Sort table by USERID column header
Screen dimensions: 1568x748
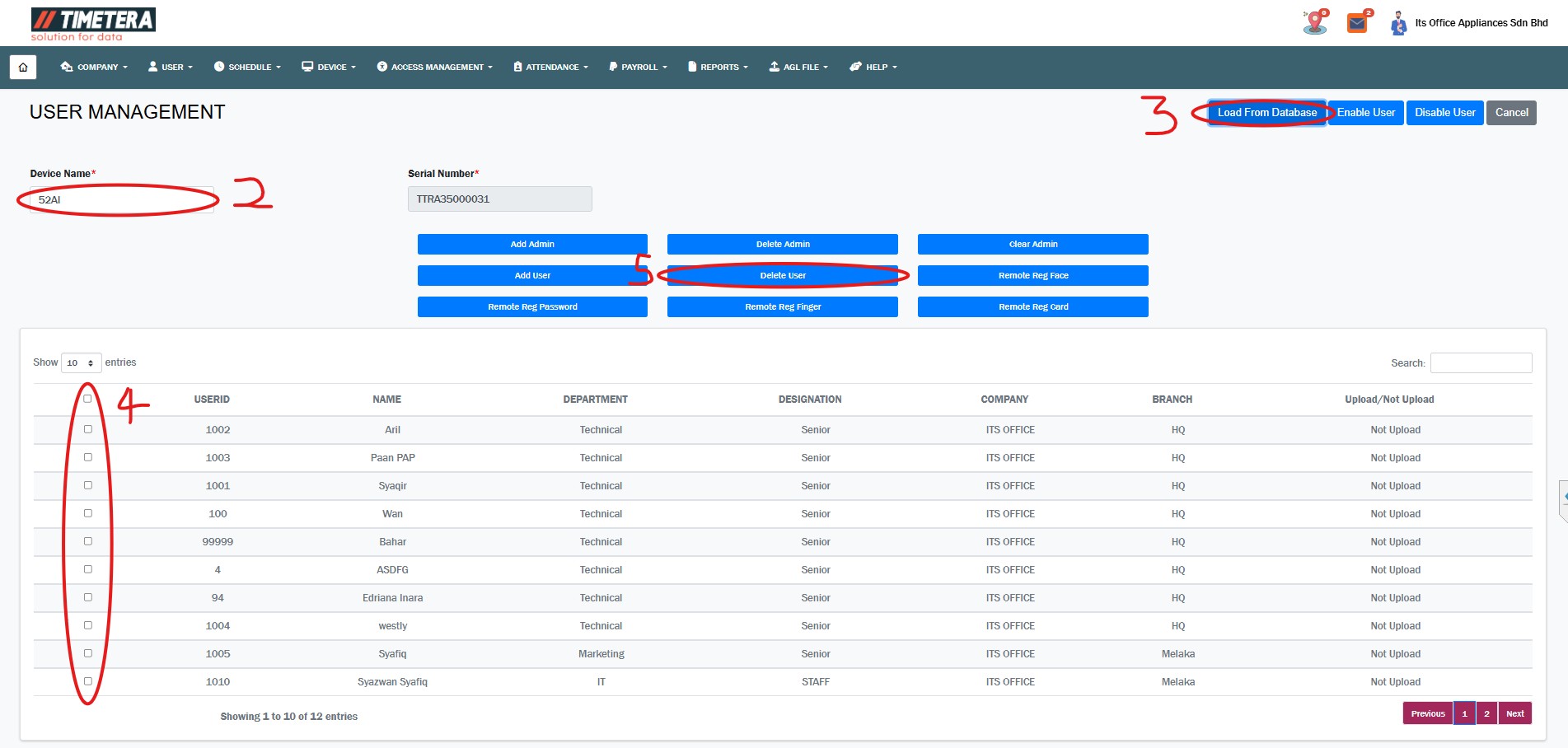coord(212,400)
